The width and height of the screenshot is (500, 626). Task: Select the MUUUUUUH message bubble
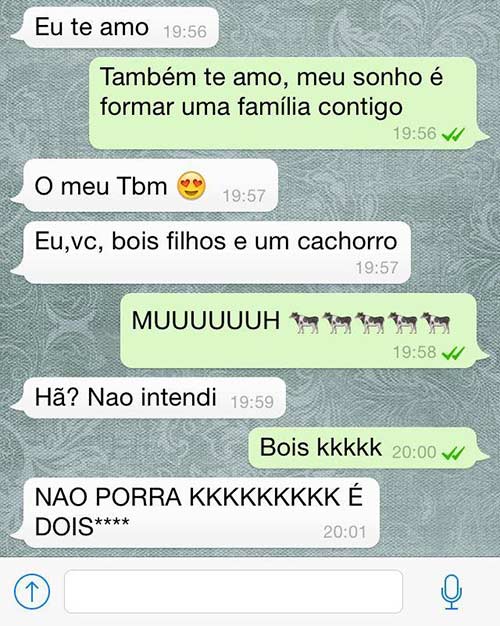coord(304,331)
